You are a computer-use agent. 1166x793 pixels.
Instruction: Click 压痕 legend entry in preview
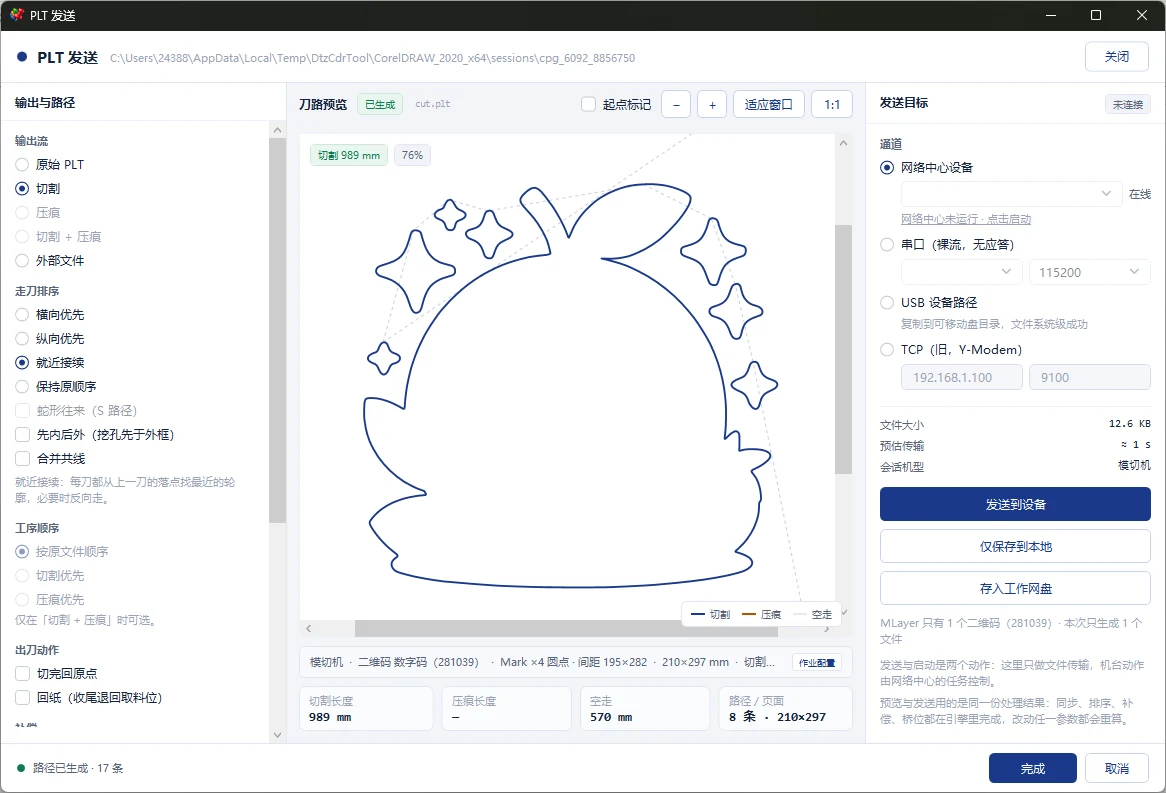[761, 614]
